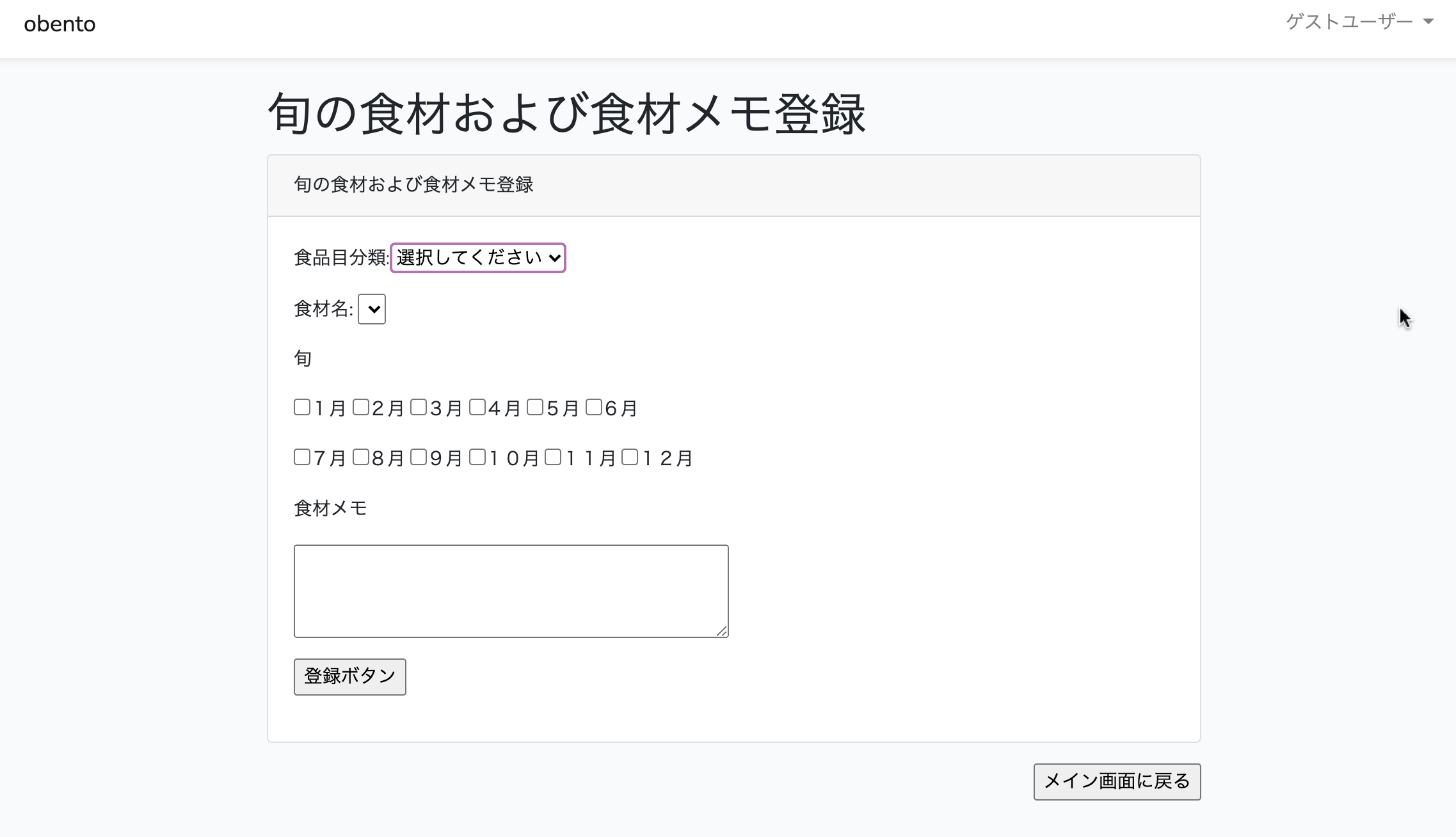Click the obento brand link
The width and height of the screenshot is (1456, 837).
(x=60, y=24)
